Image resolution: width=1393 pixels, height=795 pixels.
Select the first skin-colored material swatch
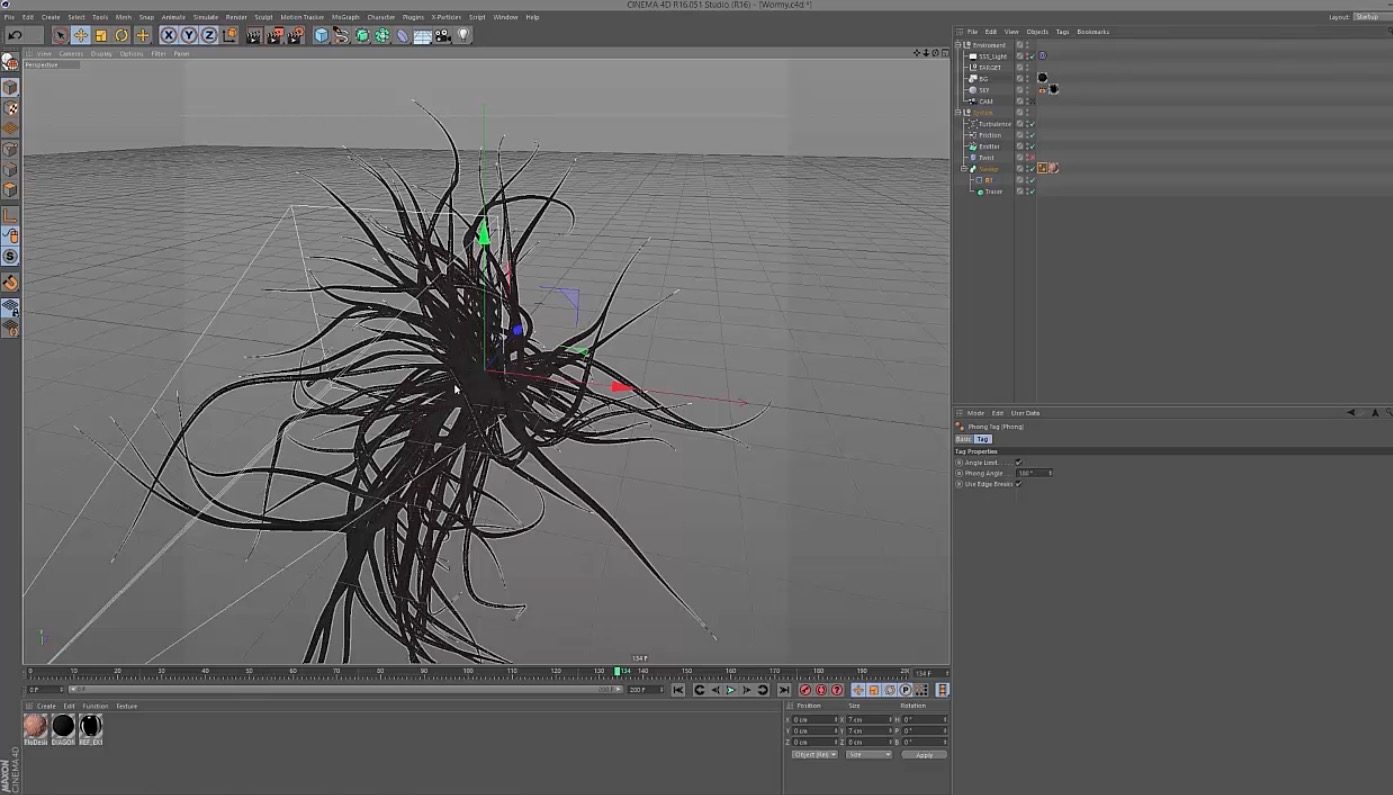click(36, 726)
